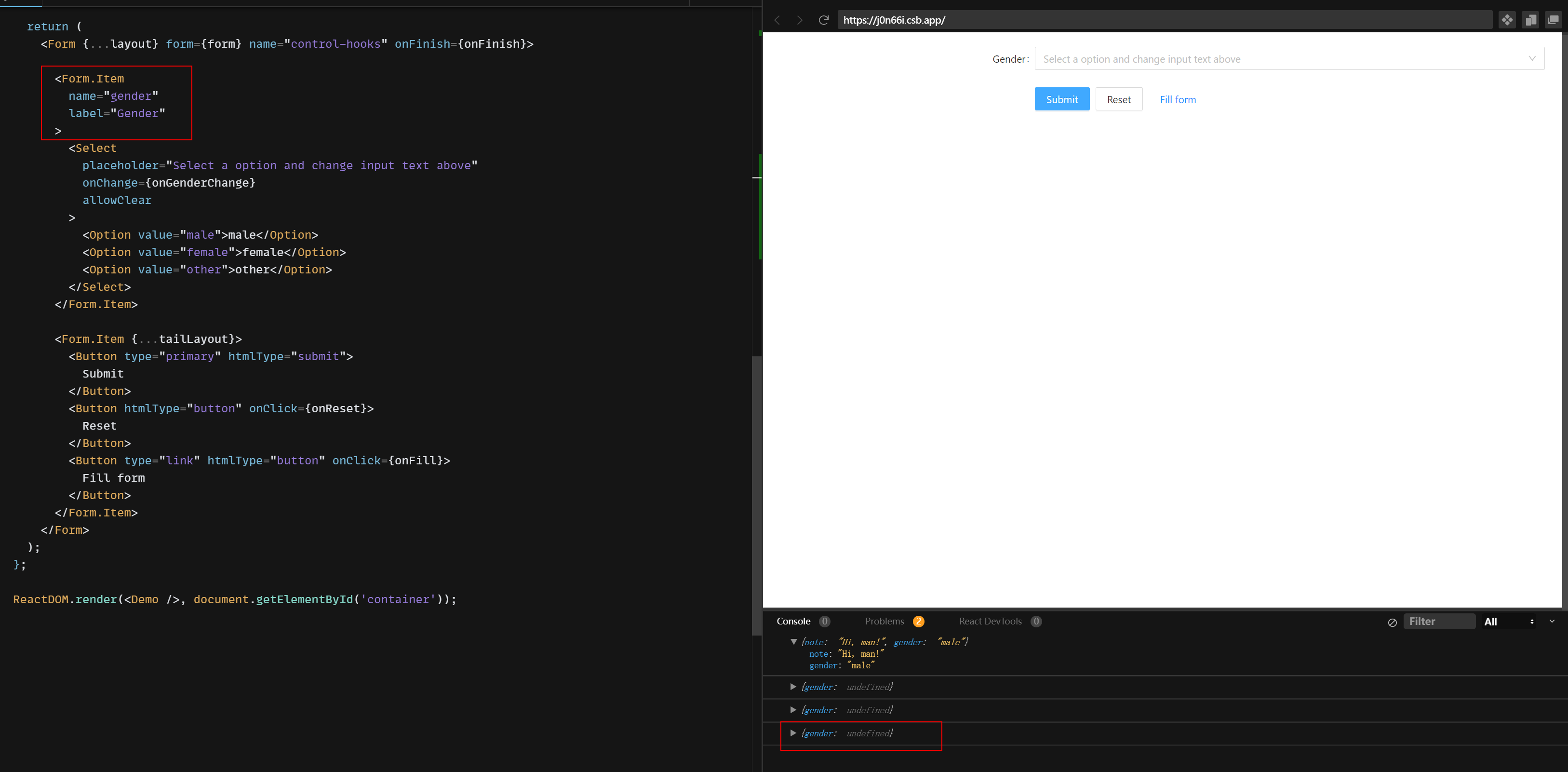
Task: Click the back navigation arrow in the preview
Action: tap(777, 19)
